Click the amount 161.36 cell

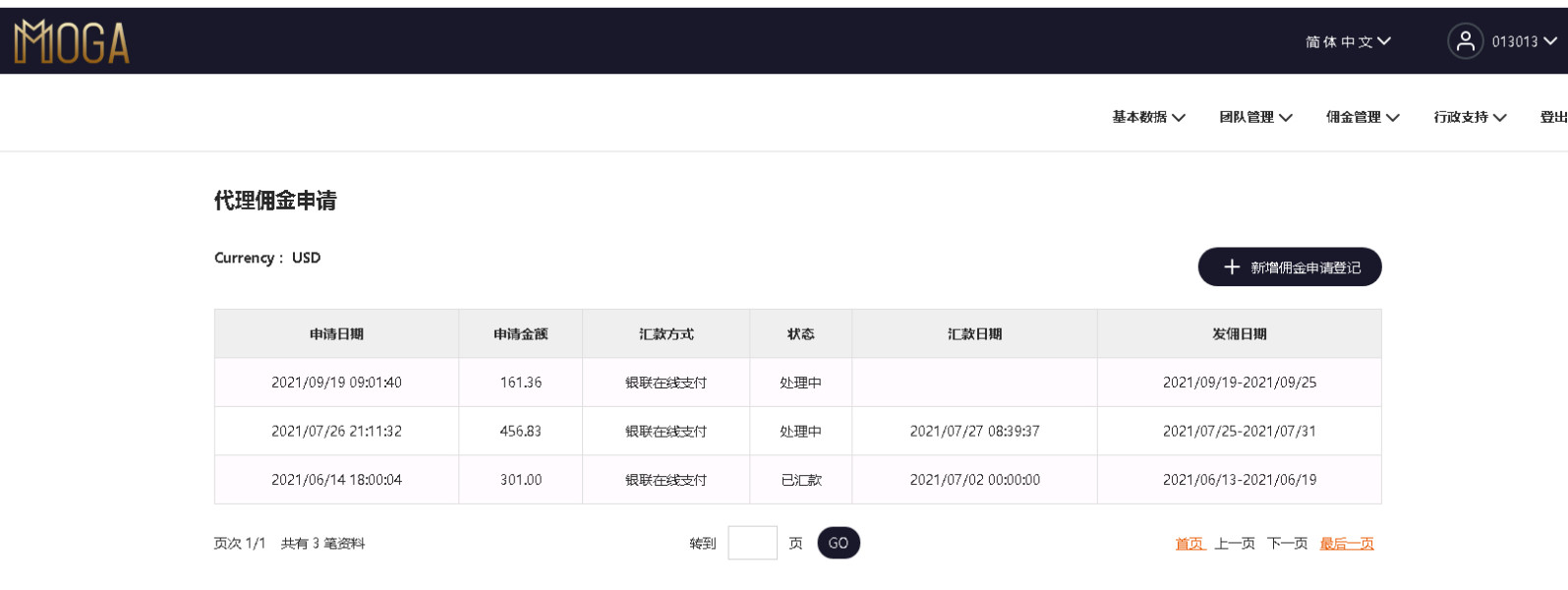[x=521, y=383]
